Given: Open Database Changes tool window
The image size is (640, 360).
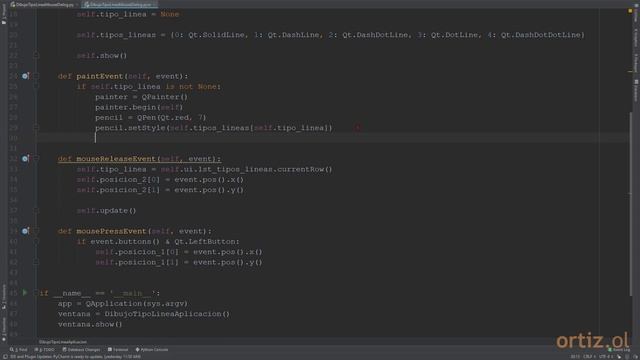Looking at the screenshot, I should coord(81,350).
